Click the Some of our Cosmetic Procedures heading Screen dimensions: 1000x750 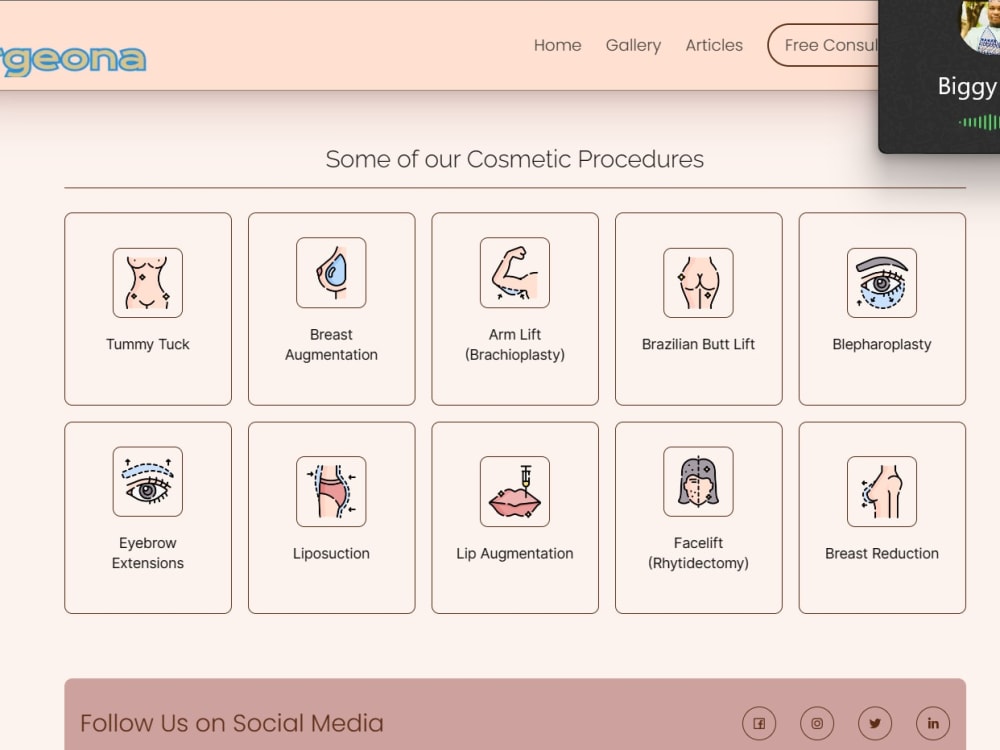(x=515, y=159)
